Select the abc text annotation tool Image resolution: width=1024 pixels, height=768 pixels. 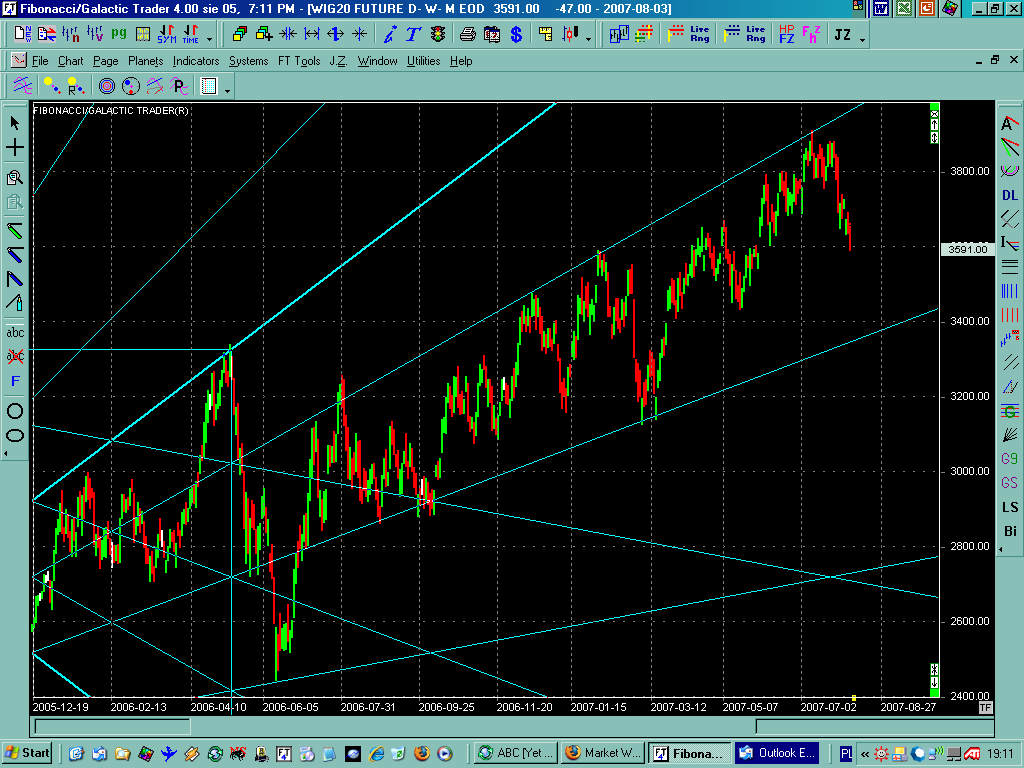pyautogui.click(x=15, y=332)
